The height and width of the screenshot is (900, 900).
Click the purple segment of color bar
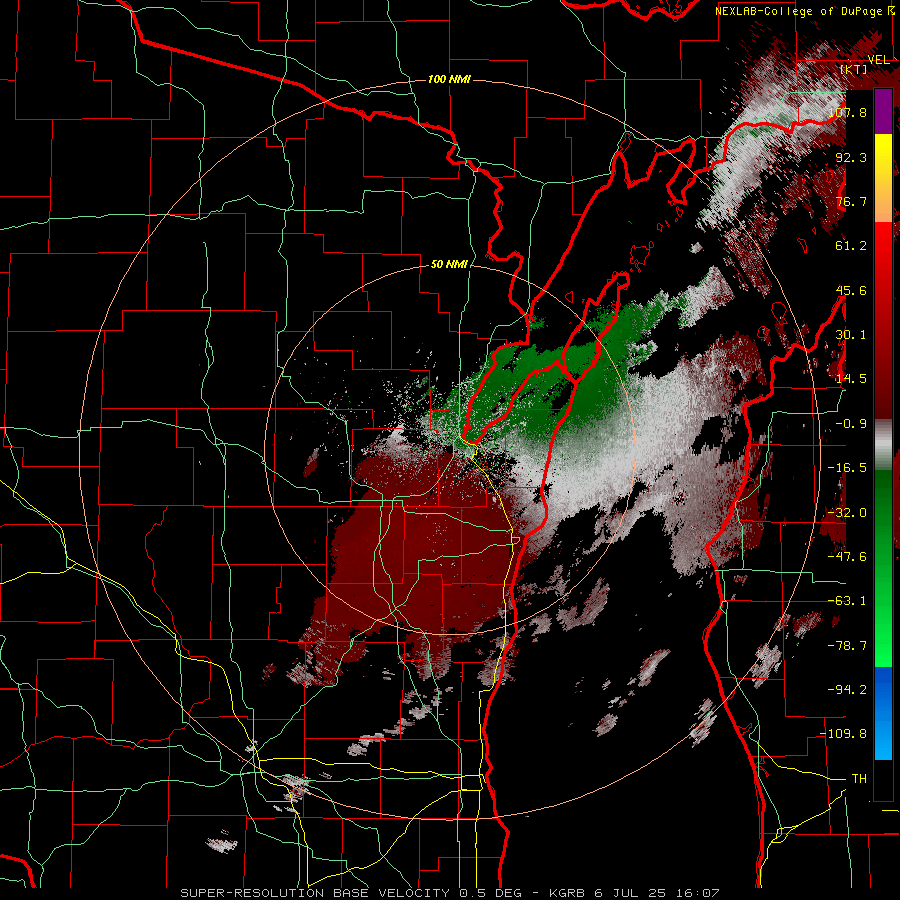pyautogui.click(x=883, y=112)
